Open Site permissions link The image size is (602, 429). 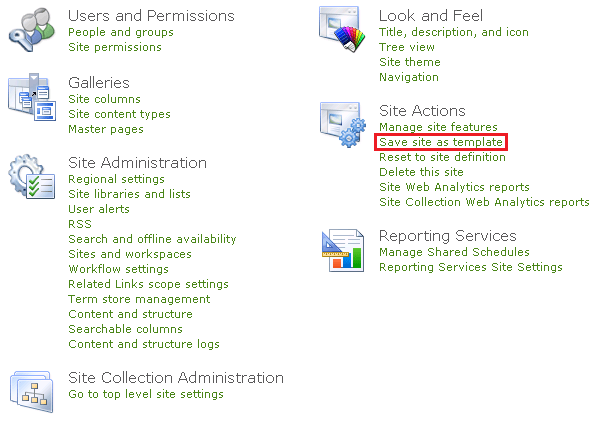point(115,47)
